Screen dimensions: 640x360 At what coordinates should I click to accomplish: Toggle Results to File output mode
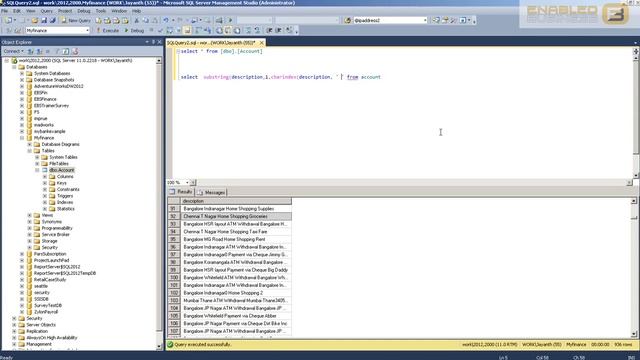[x=237, y=30]
